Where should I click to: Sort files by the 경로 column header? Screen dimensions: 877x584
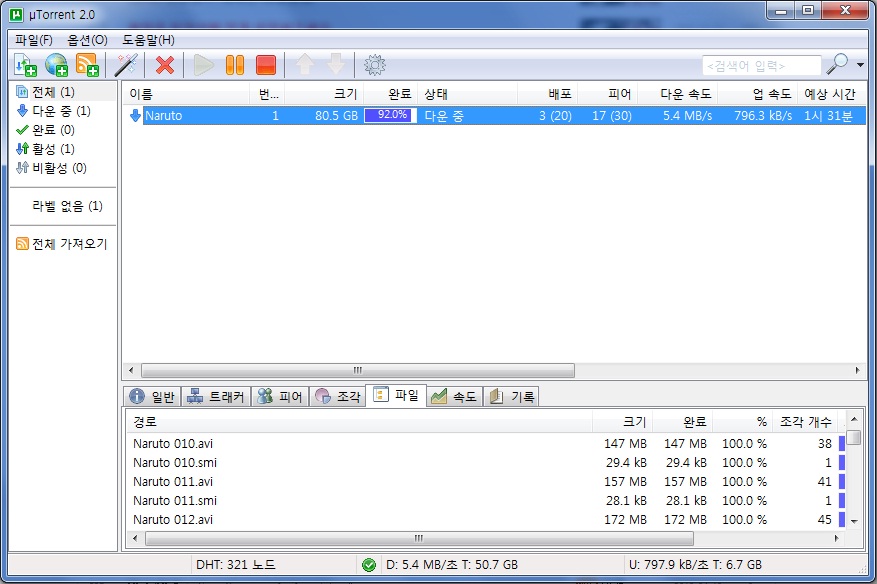click(360, 422)
